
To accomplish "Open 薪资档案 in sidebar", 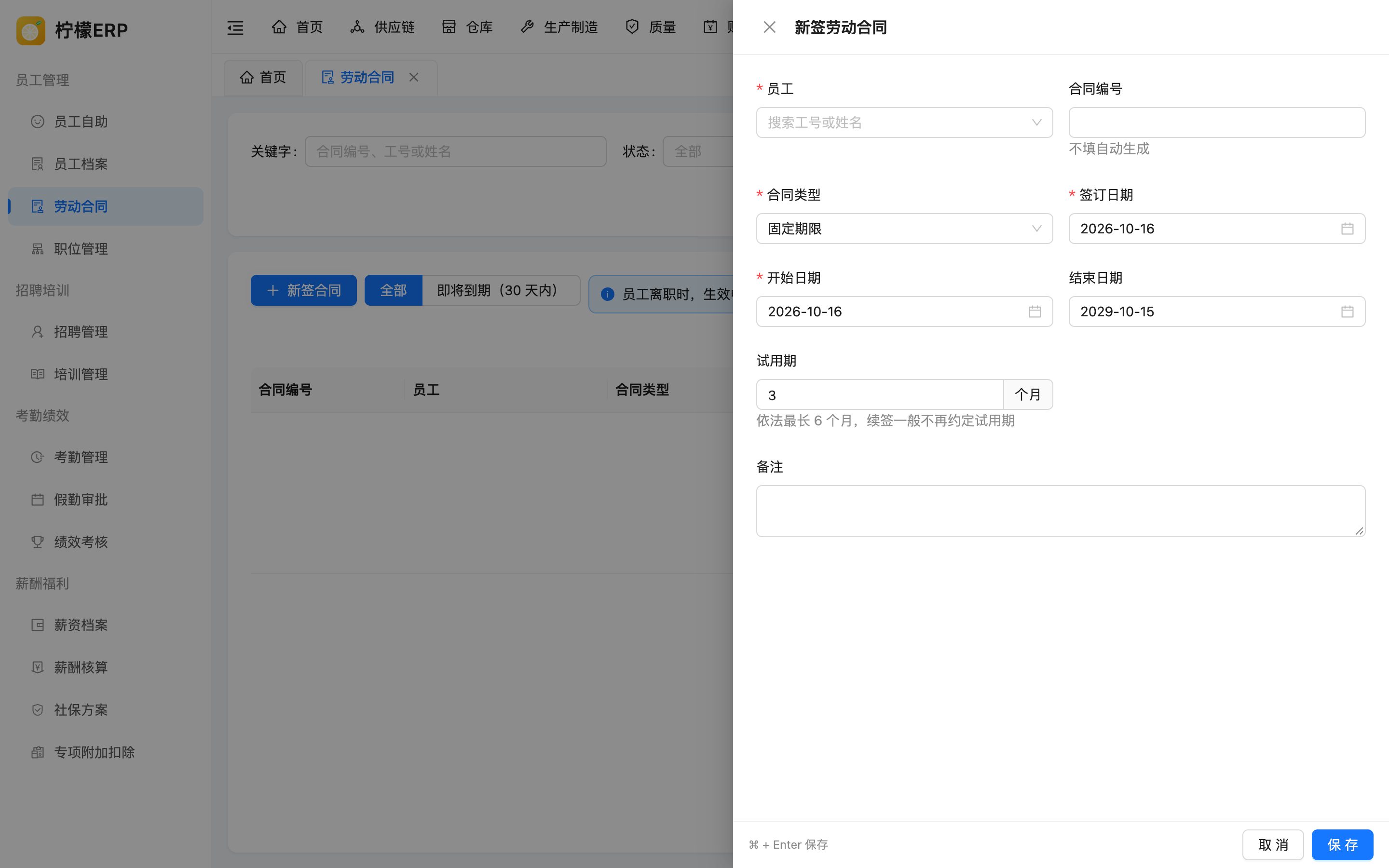I will click(106, 625).
